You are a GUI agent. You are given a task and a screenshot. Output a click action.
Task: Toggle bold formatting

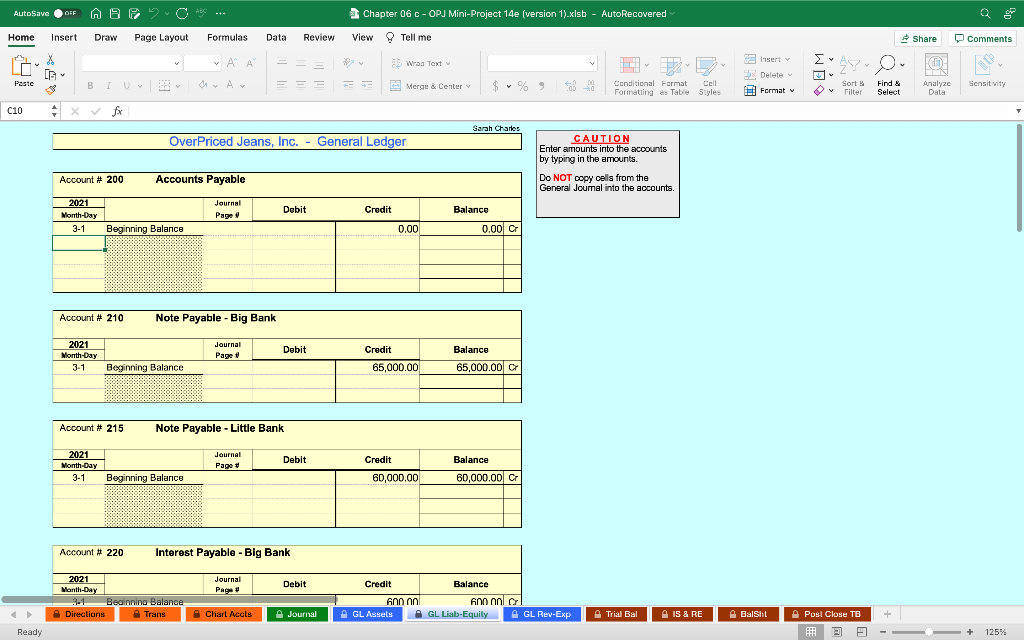tap(91, 84)
